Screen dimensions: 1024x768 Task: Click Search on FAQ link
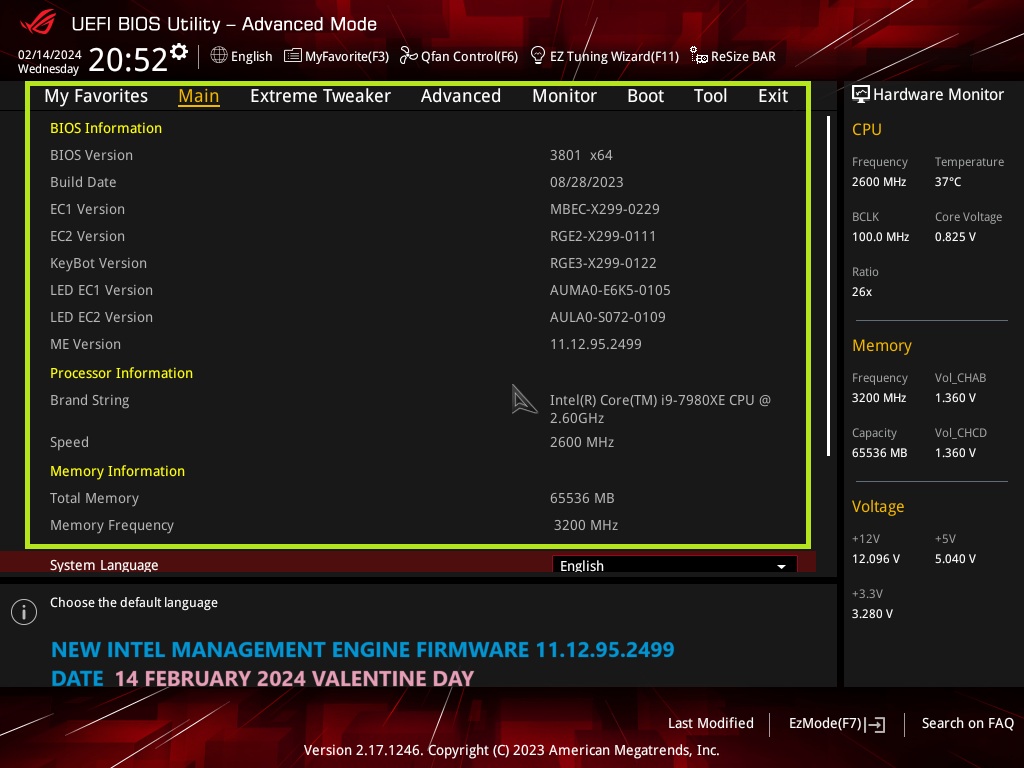click(x=967, y=723)
